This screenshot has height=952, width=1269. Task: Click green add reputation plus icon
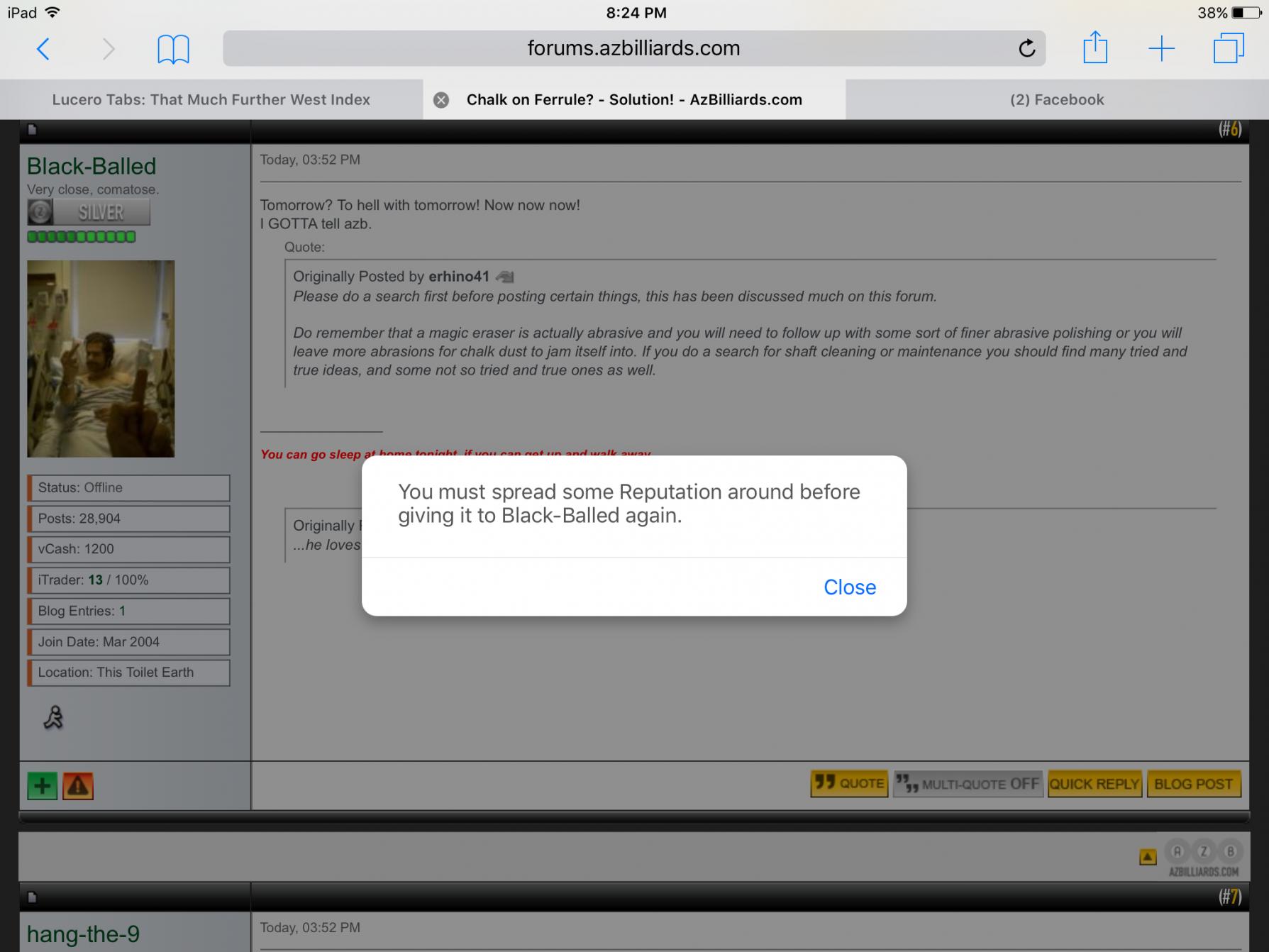(x=42, y=786)
